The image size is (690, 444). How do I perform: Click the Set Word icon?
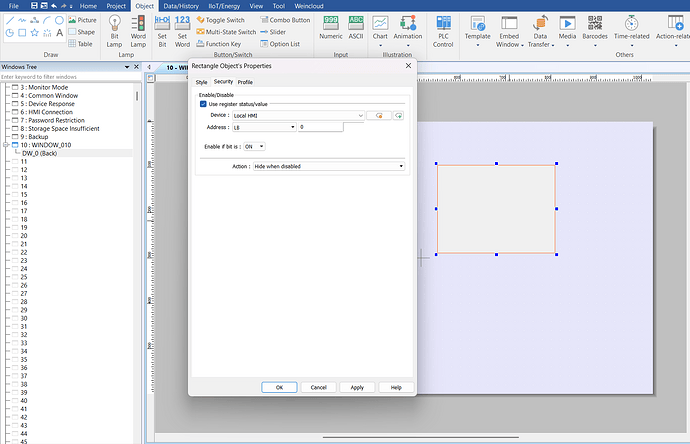click(x=182, y=30)
